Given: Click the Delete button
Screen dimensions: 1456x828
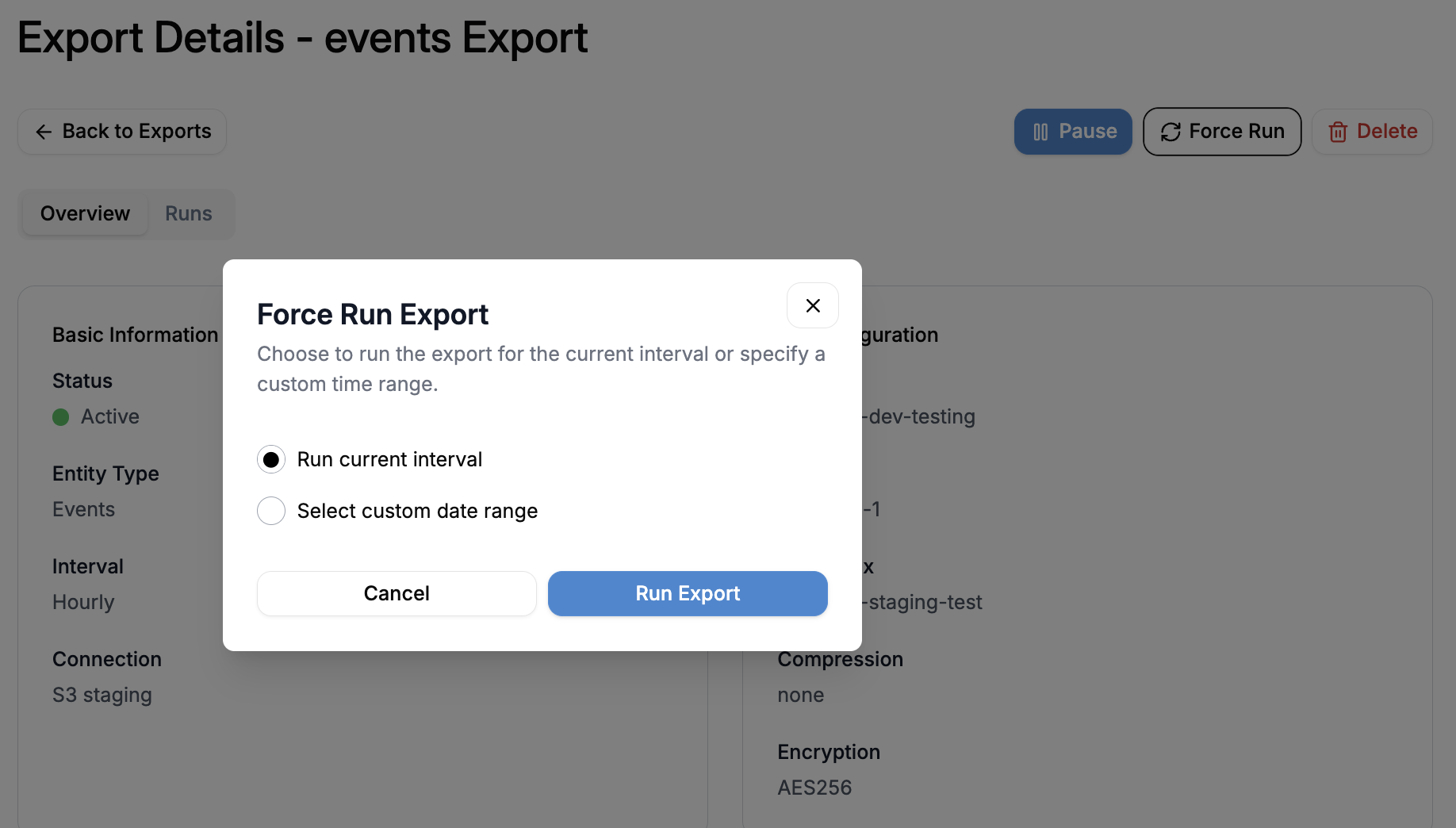Looking at the screenshot, I should (1372, 132).
